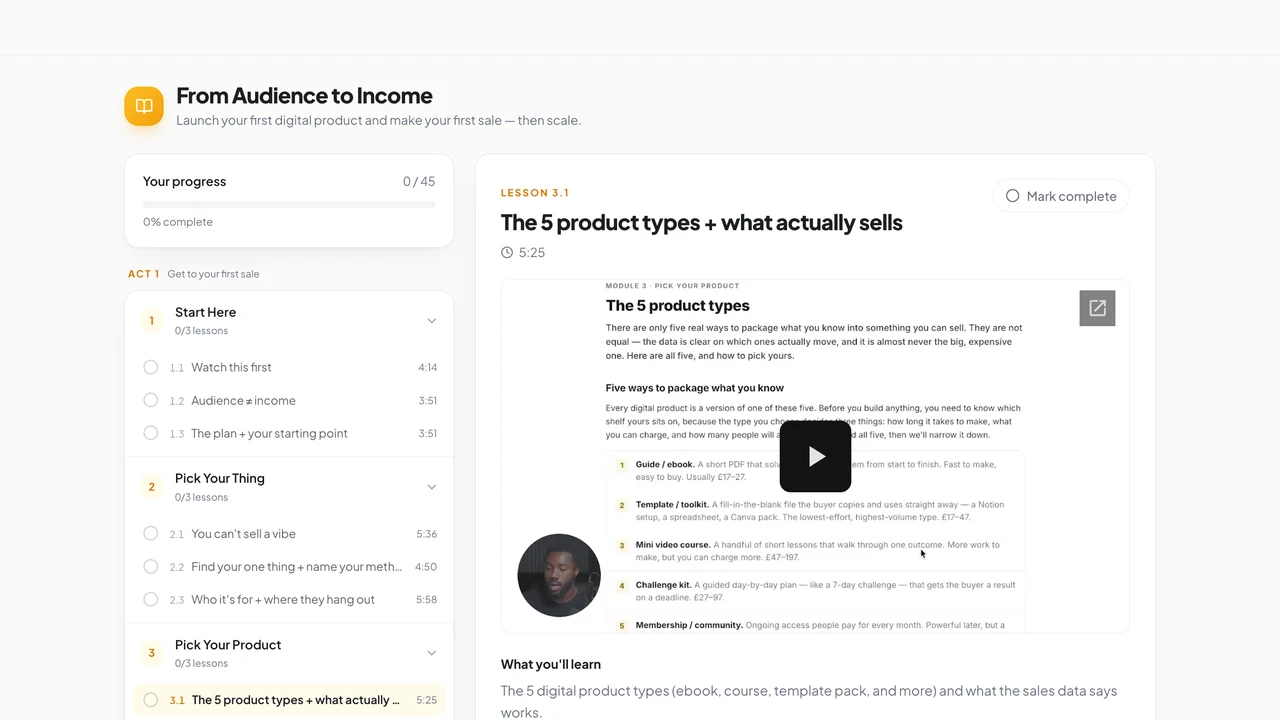
Task: Collapse the Pick Your Product module chevron
Action: [432, 653]
